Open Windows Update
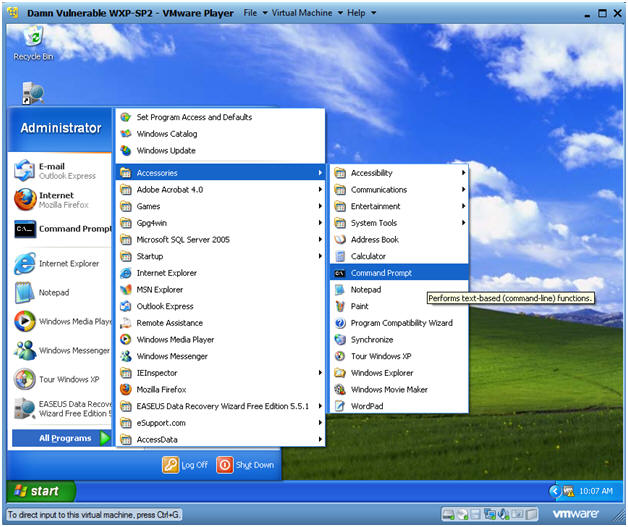Image resolution: width=628 pixels, height=527 pixels. click(220, 151)
